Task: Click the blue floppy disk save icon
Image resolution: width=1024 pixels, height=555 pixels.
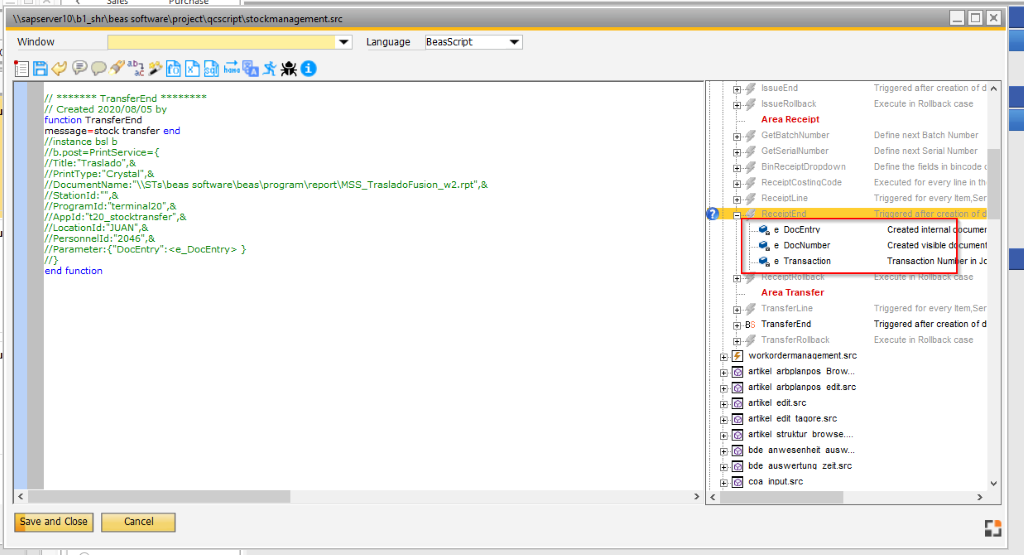Action: pyautogui.click(x=40, y=69)
